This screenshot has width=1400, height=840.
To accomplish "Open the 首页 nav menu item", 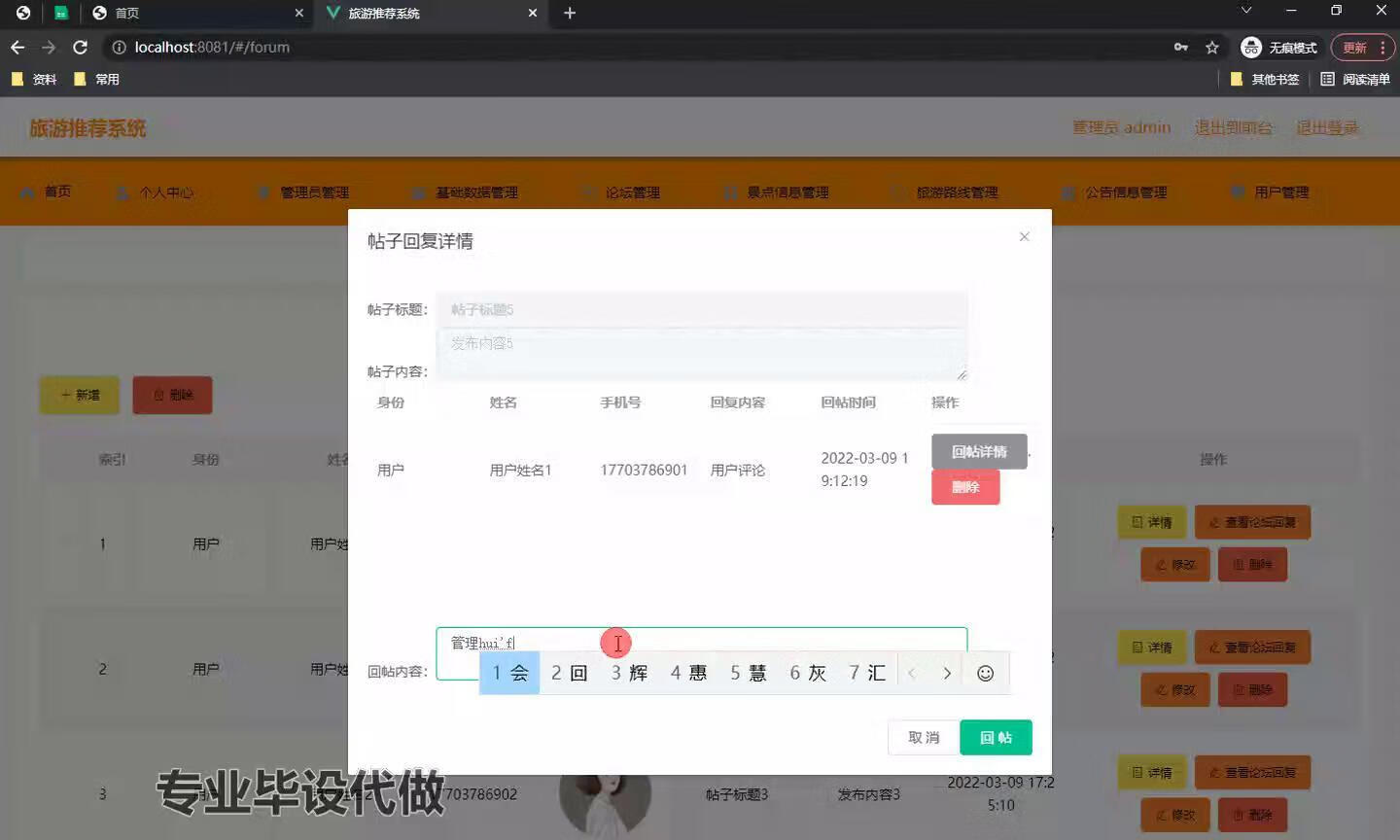I will click(47, 192).
